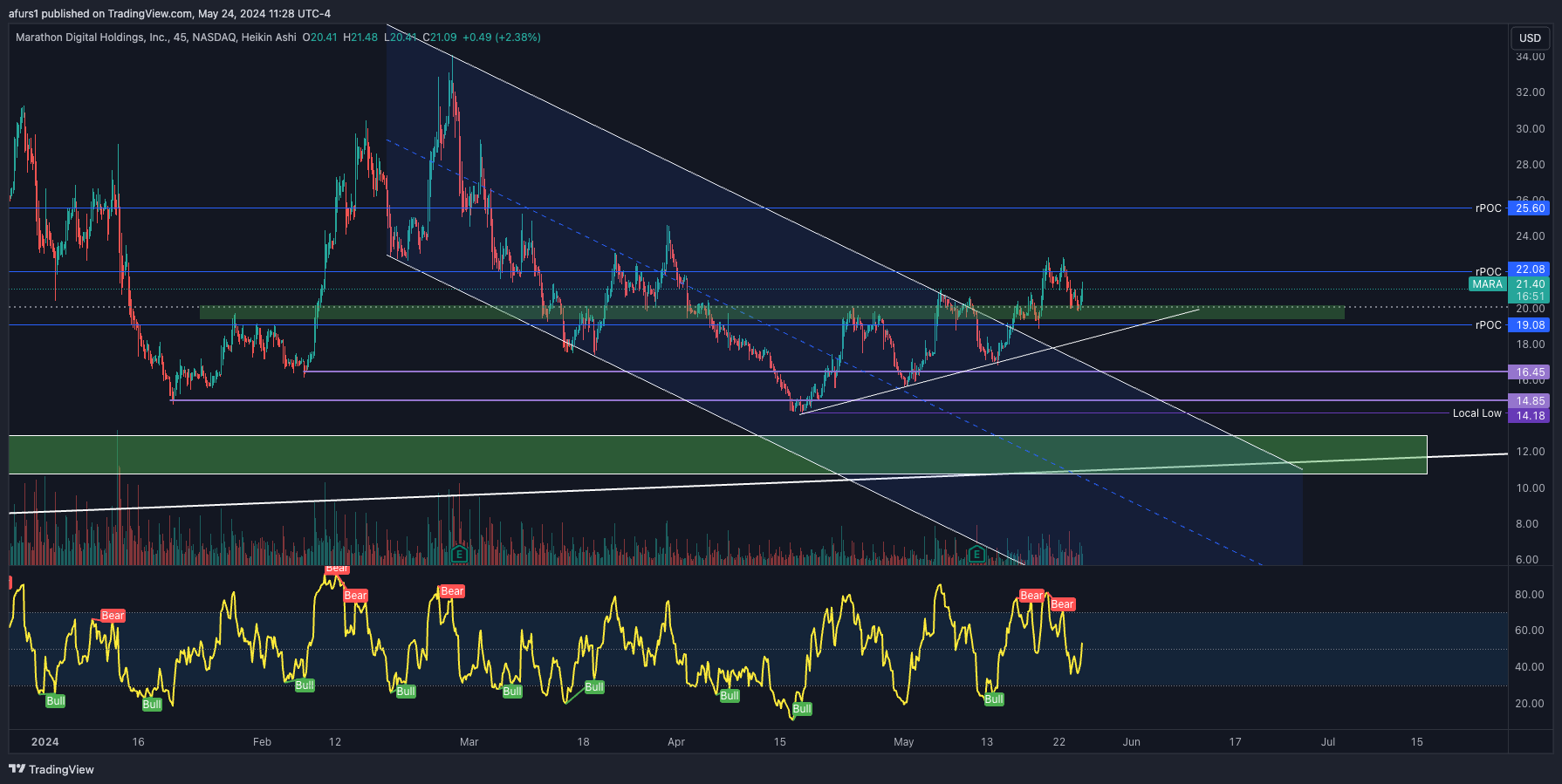Select the 22.08 rPOC price label
The width and height of the screenshot is (1562, 784).
[1530, 269]
